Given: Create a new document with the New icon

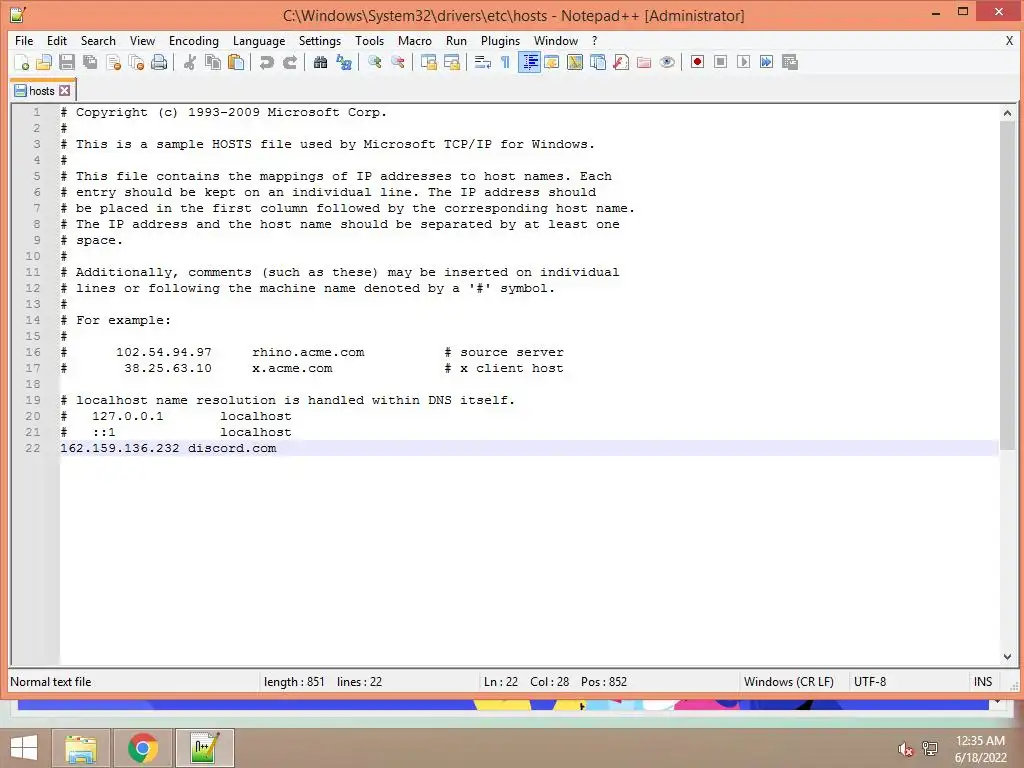Looking at the screenshot, I should (x=22, y=62).
